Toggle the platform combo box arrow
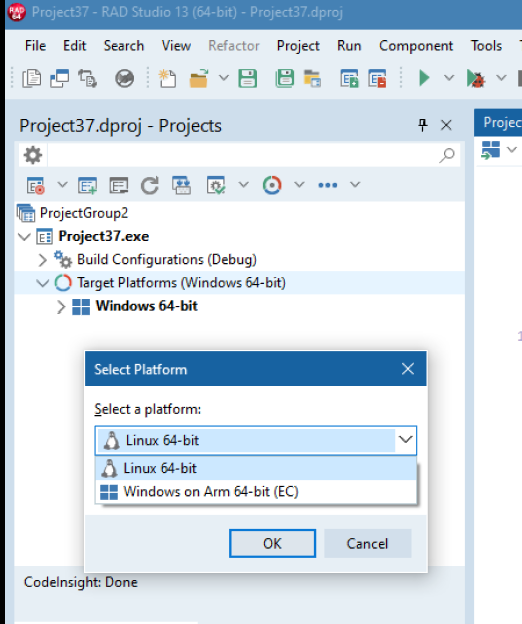The image size is (522, 624). (405, 440)
